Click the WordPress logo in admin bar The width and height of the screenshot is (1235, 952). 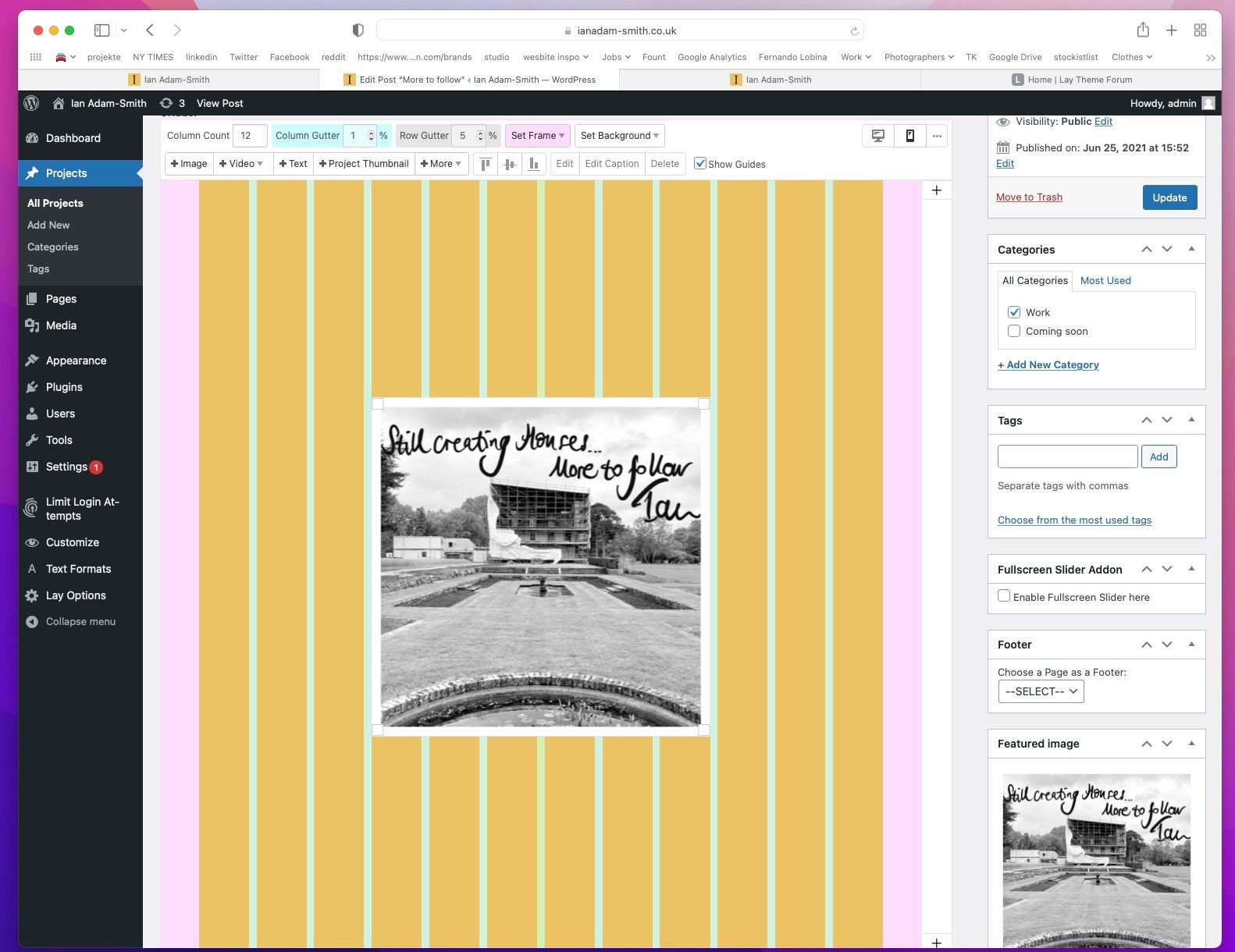(x=32, y=103)
